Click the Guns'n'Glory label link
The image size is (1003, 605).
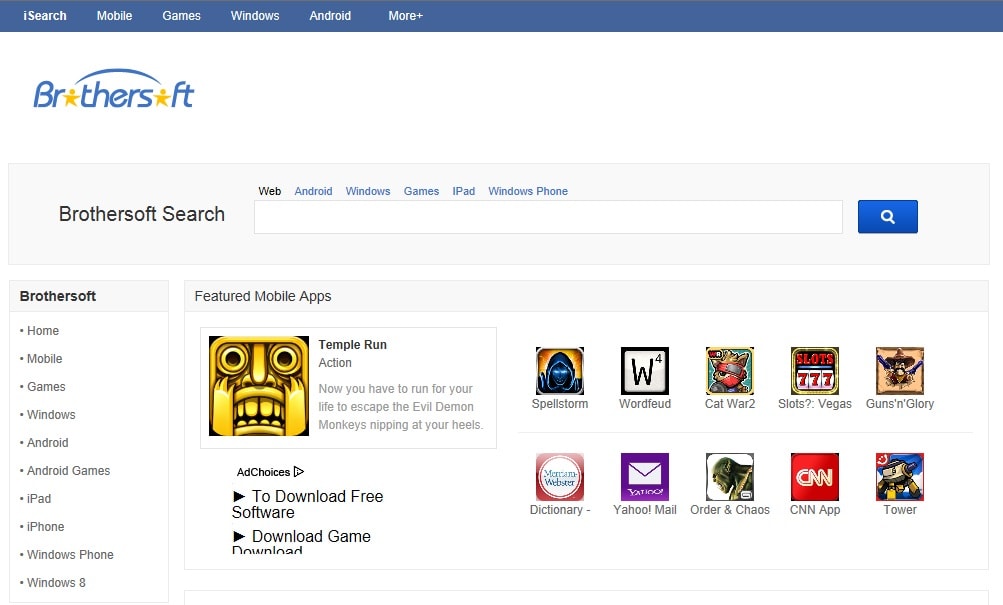pos(900,404)
